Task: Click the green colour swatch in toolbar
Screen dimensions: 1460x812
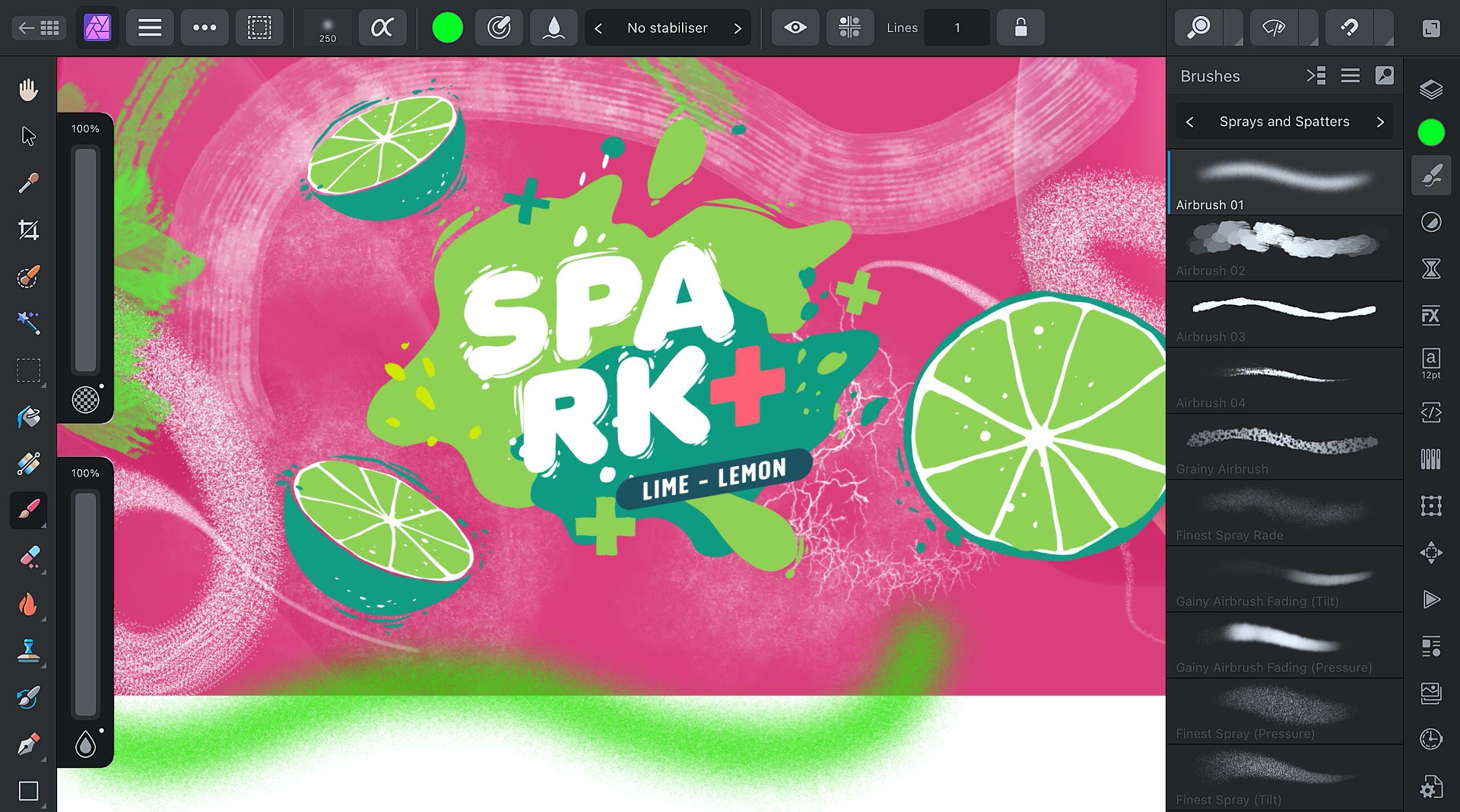Action: pos(447,28)
